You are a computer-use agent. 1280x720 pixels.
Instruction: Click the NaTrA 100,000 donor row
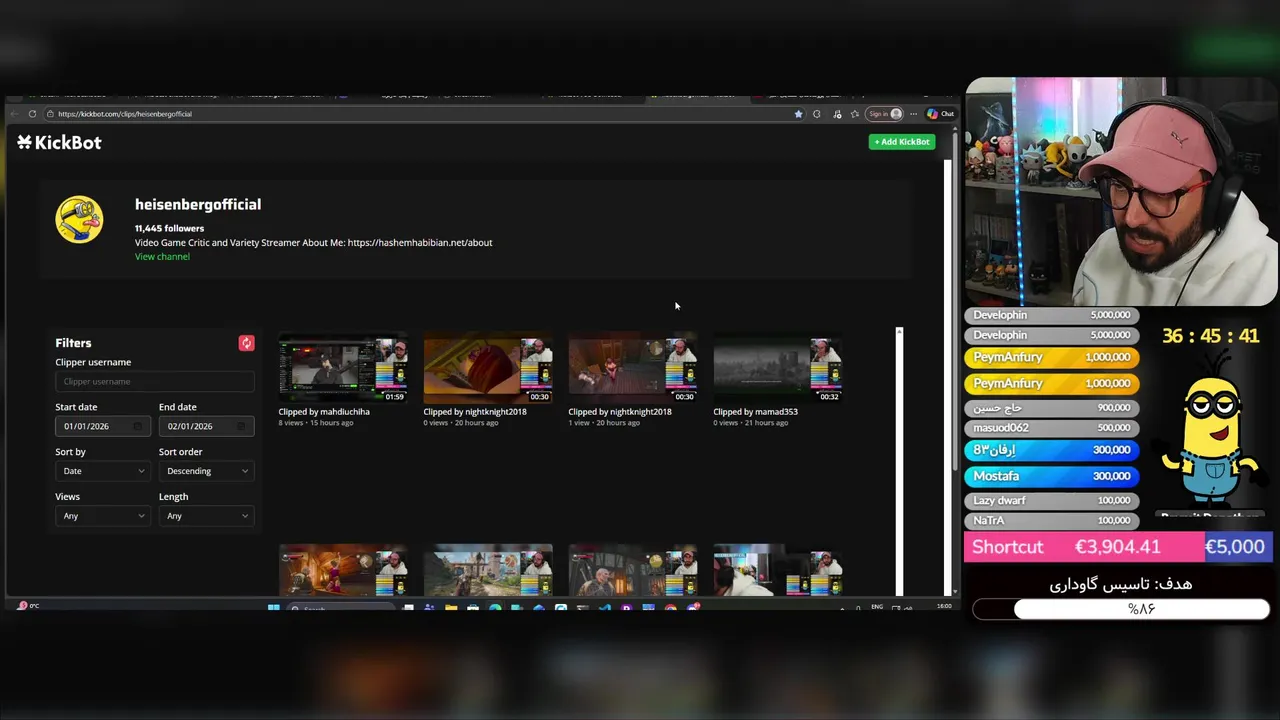coord(1052,520)
